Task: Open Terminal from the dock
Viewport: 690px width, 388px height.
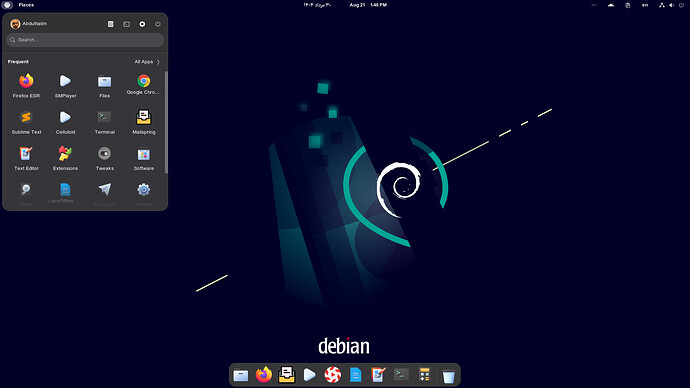Action: 401,374
